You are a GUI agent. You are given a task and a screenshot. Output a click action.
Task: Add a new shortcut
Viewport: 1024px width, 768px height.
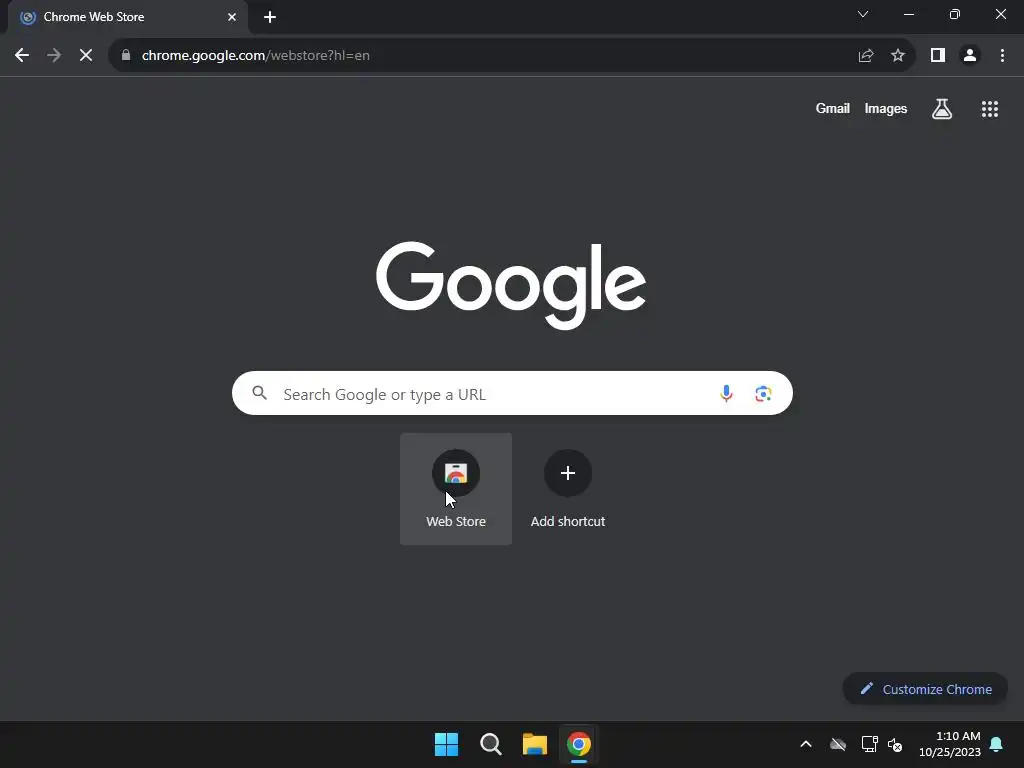(x=568, y=488)
